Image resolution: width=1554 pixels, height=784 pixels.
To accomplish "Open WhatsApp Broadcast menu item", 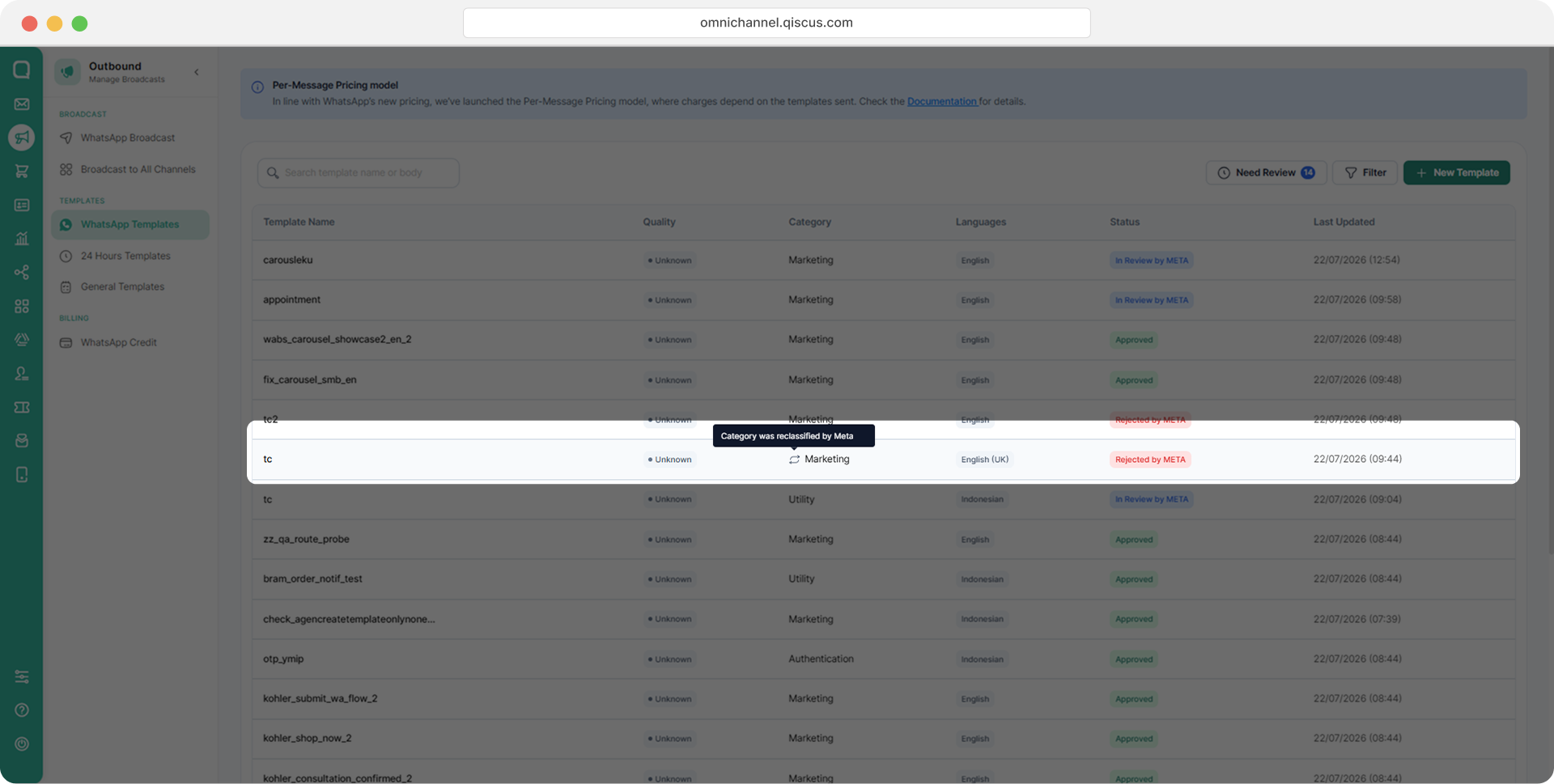I will tap(130, 138).
